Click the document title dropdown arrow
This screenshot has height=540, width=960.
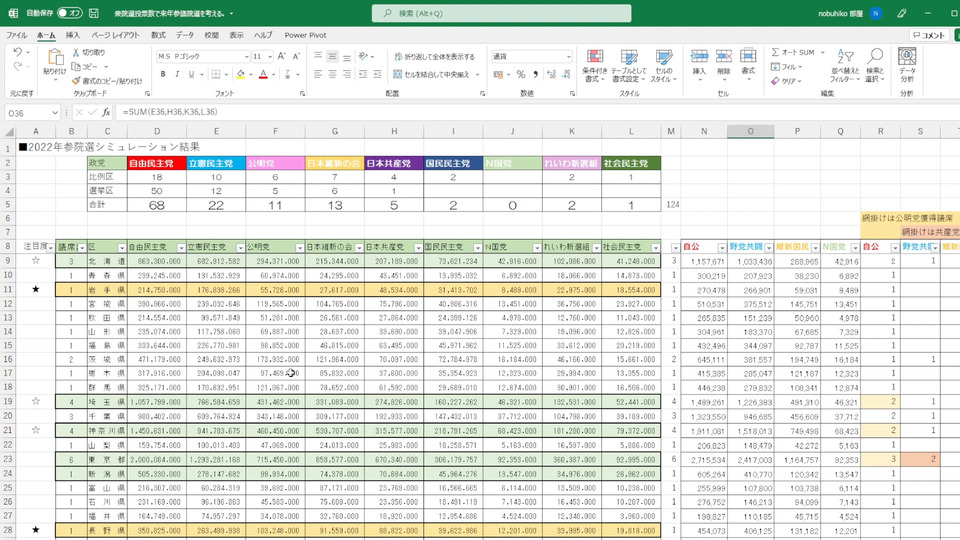(231, 13)
